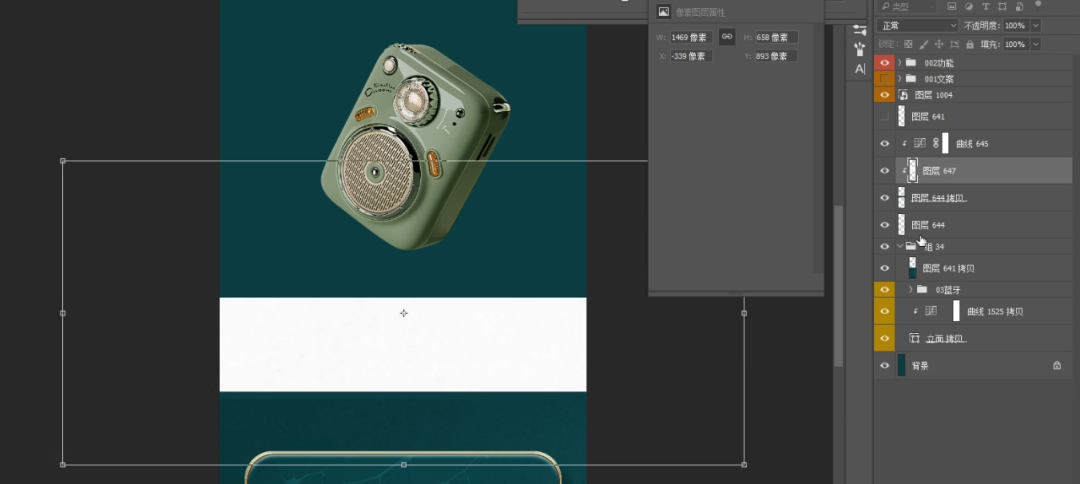Hide the 03蓝牙 group

884,289
